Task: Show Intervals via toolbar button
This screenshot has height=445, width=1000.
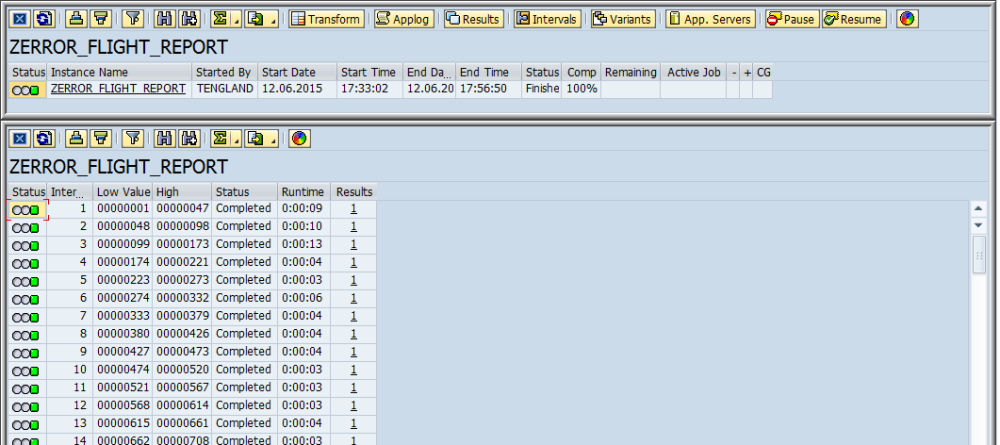Action: 547,19
